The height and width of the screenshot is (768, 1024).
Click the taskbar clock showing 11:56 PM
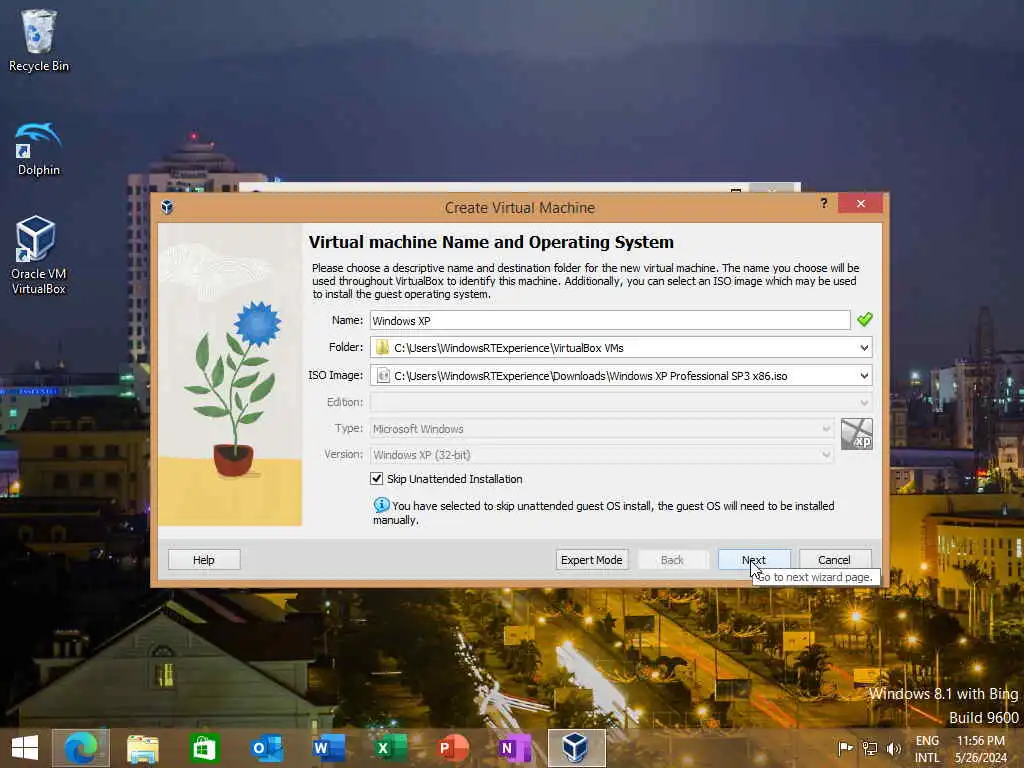[981, 748]
